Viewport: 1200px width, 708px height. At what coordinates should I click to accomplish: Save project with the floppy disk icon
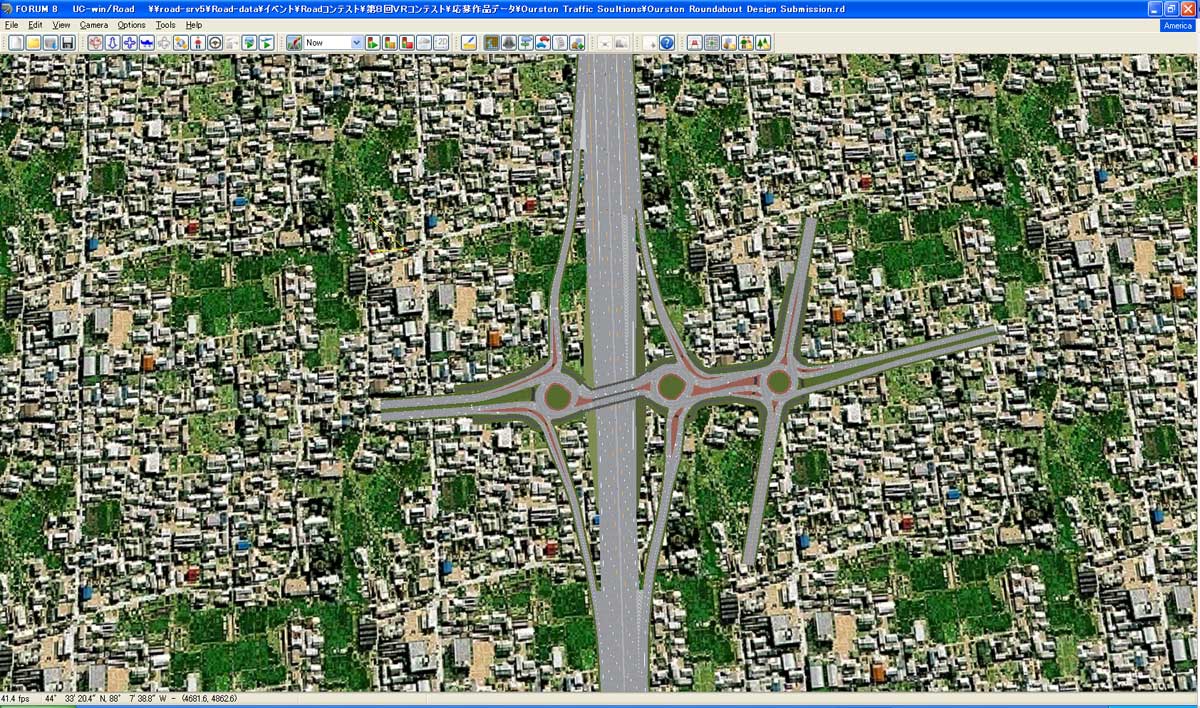(x=68, y=43)
